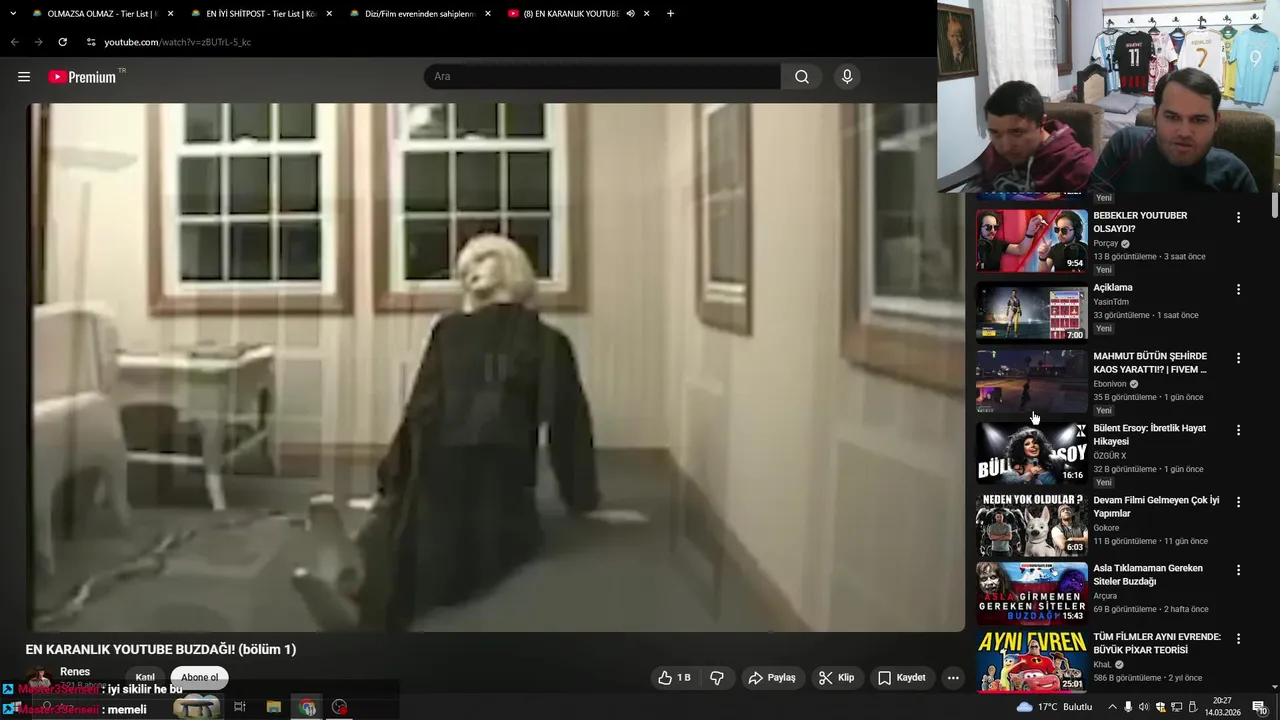Open the Renes channel avatar

(x=39, y=679)
